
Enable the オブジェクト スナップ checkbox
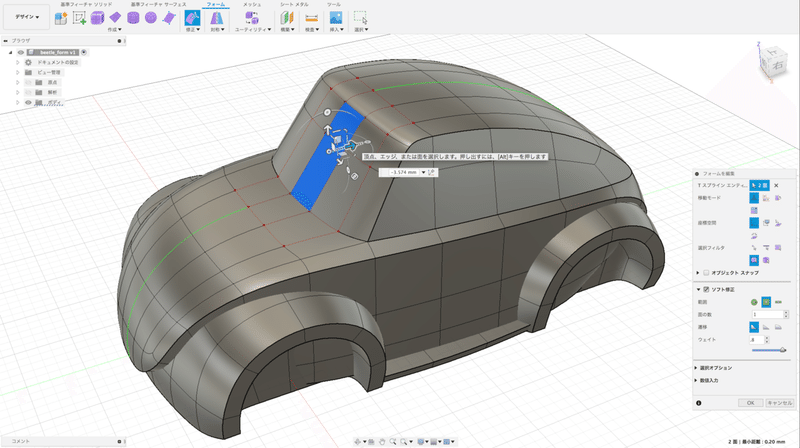705,272
